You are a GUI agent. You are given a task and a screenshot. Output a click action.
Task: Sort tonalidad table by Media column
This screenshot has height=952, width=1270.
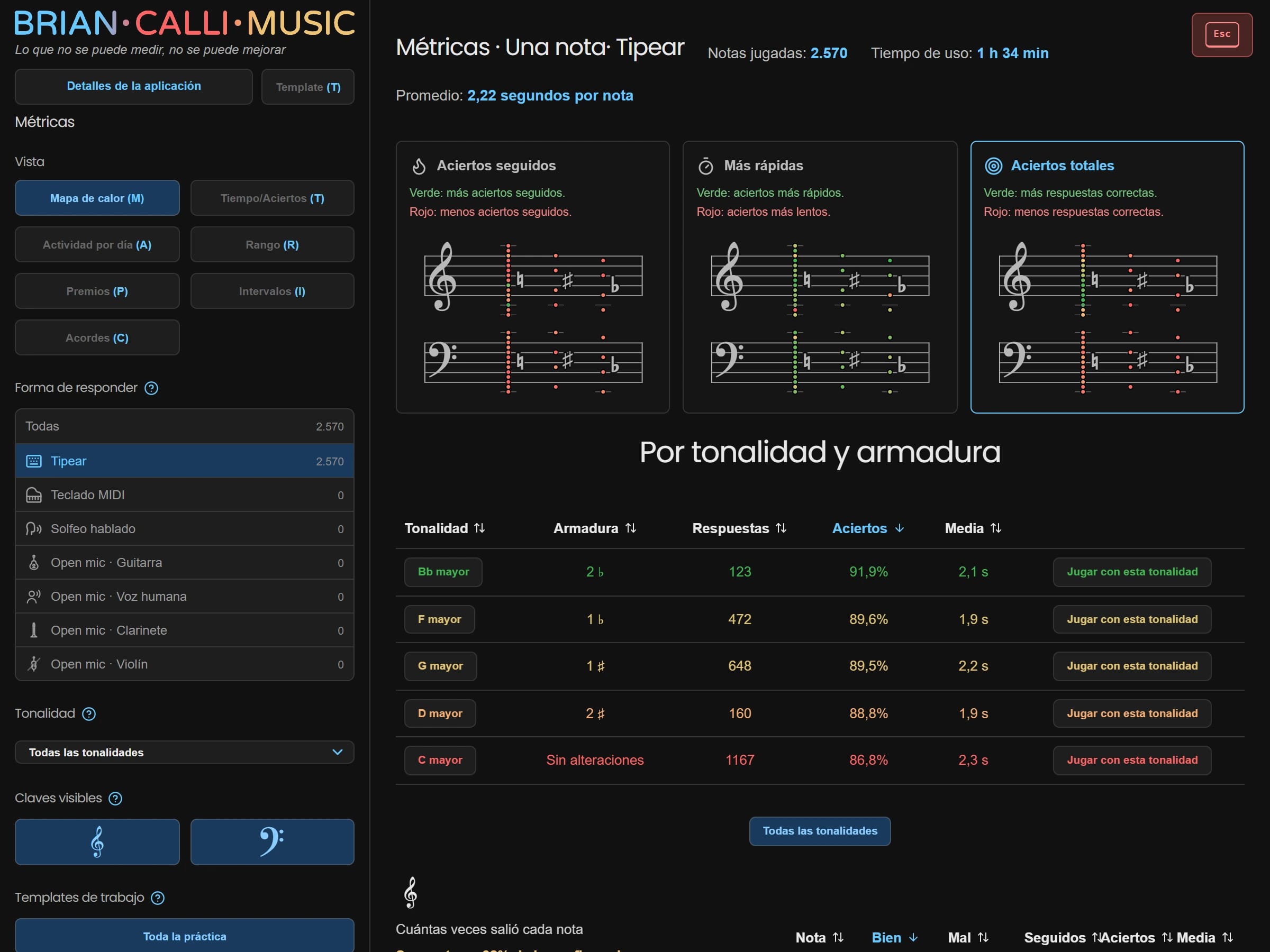tap(973, 528)
